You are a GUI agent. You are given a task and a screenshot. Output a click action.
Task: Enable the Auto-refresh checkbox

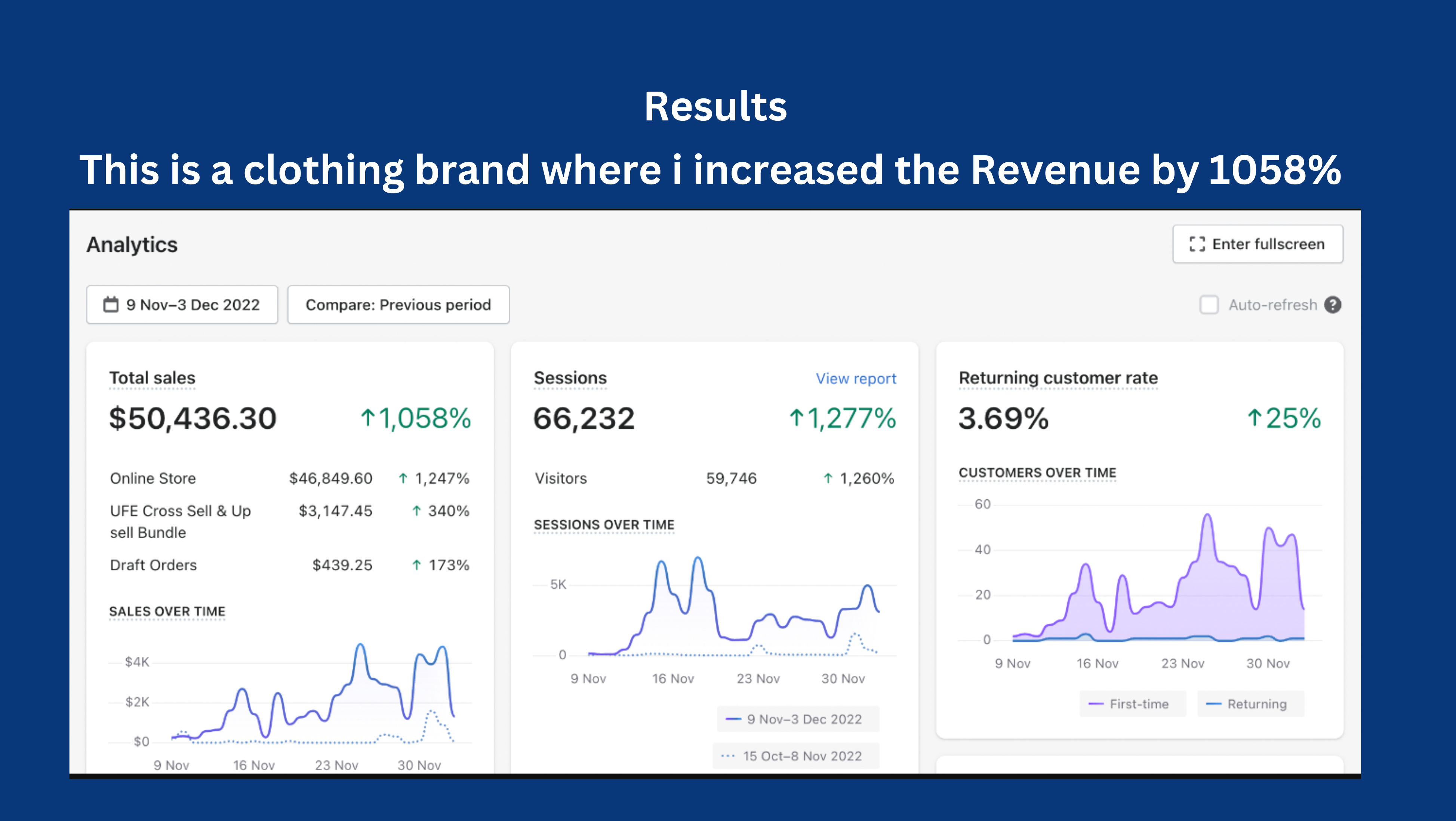(x=1209, y=305)
